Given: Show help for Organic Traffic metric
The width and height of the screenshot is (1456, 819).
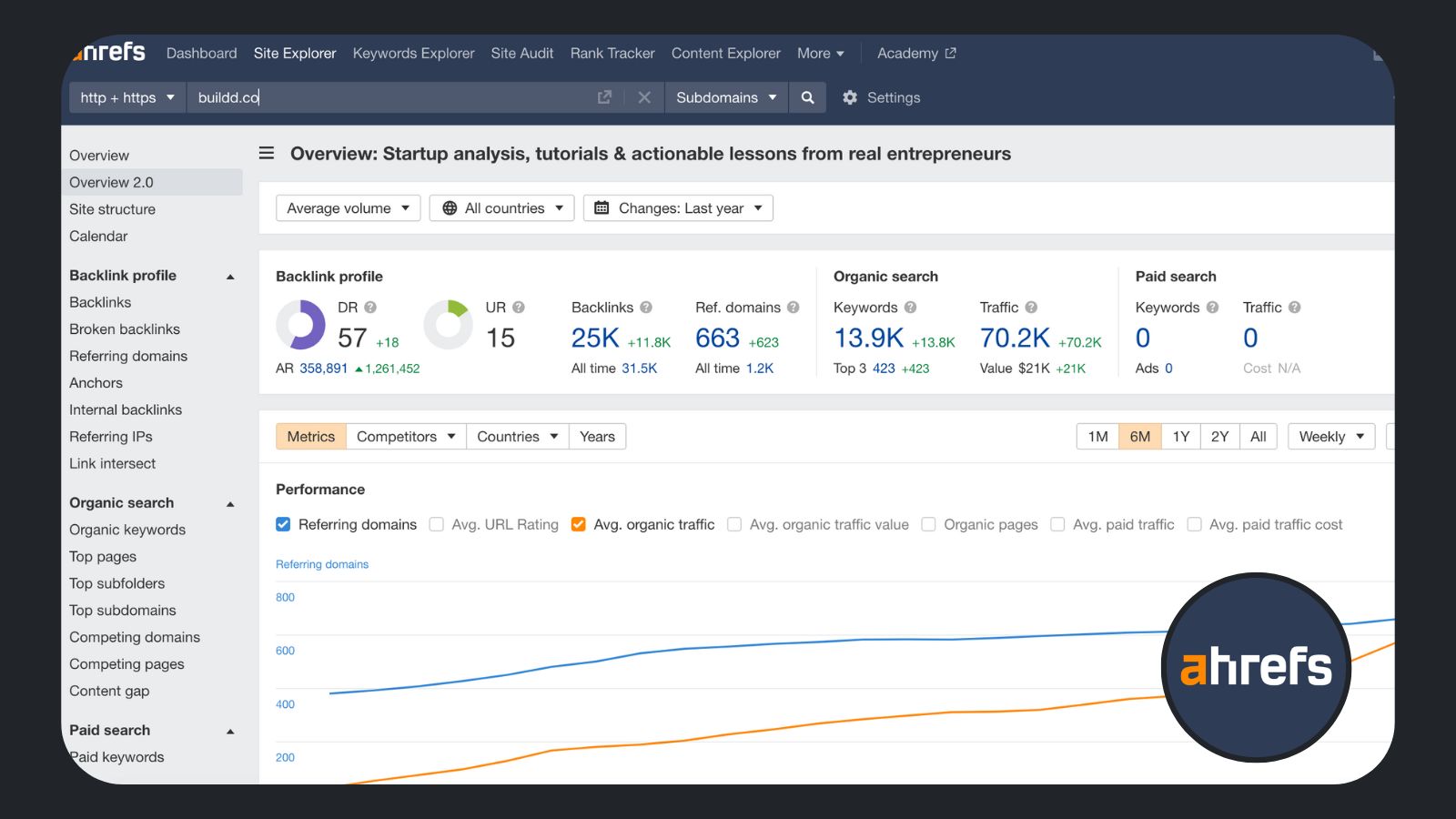Looking at the screenshot, I should click(x=1031, y=308).
